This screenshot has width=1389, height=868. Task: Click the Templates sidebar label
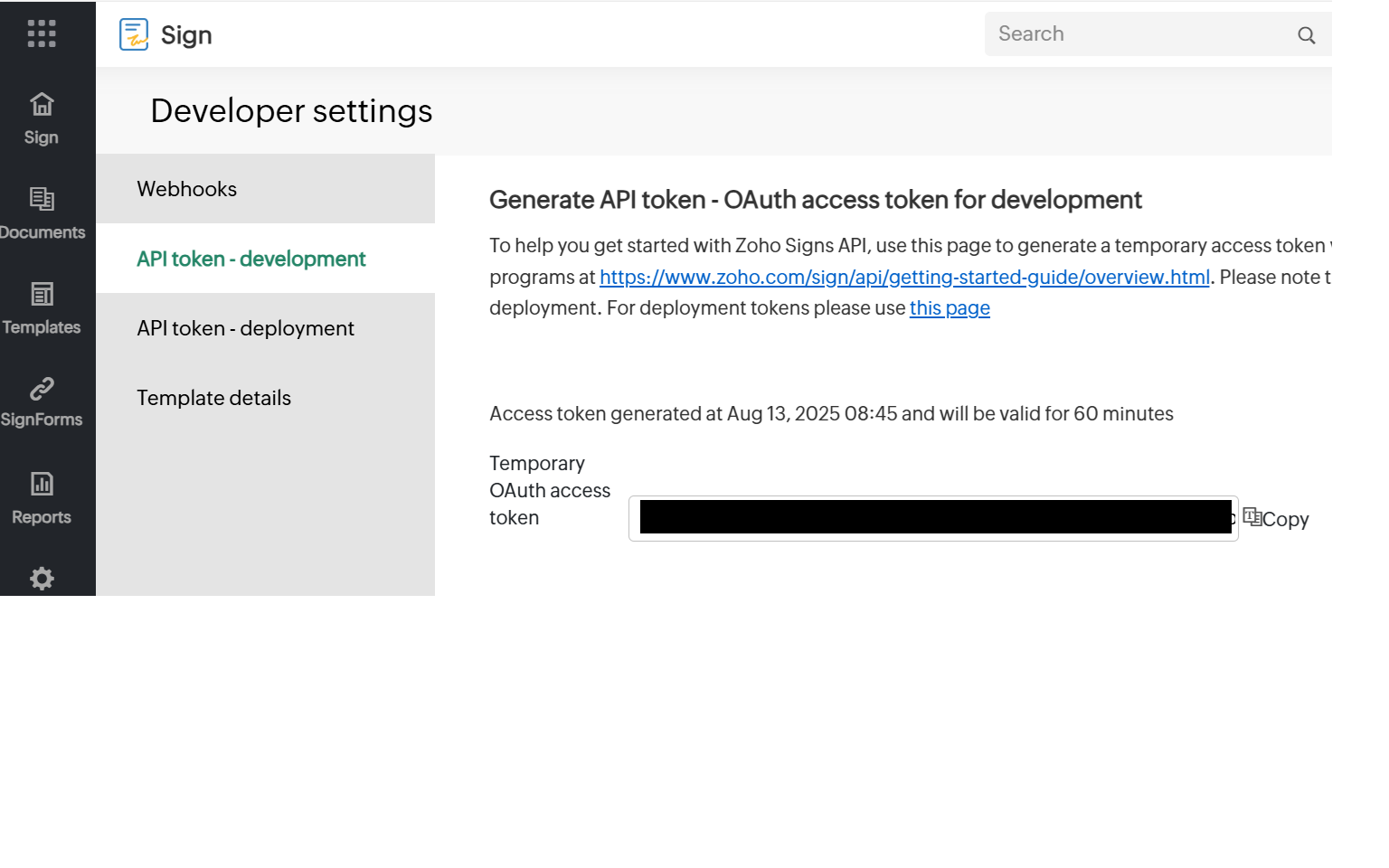[x=42, y=327]
